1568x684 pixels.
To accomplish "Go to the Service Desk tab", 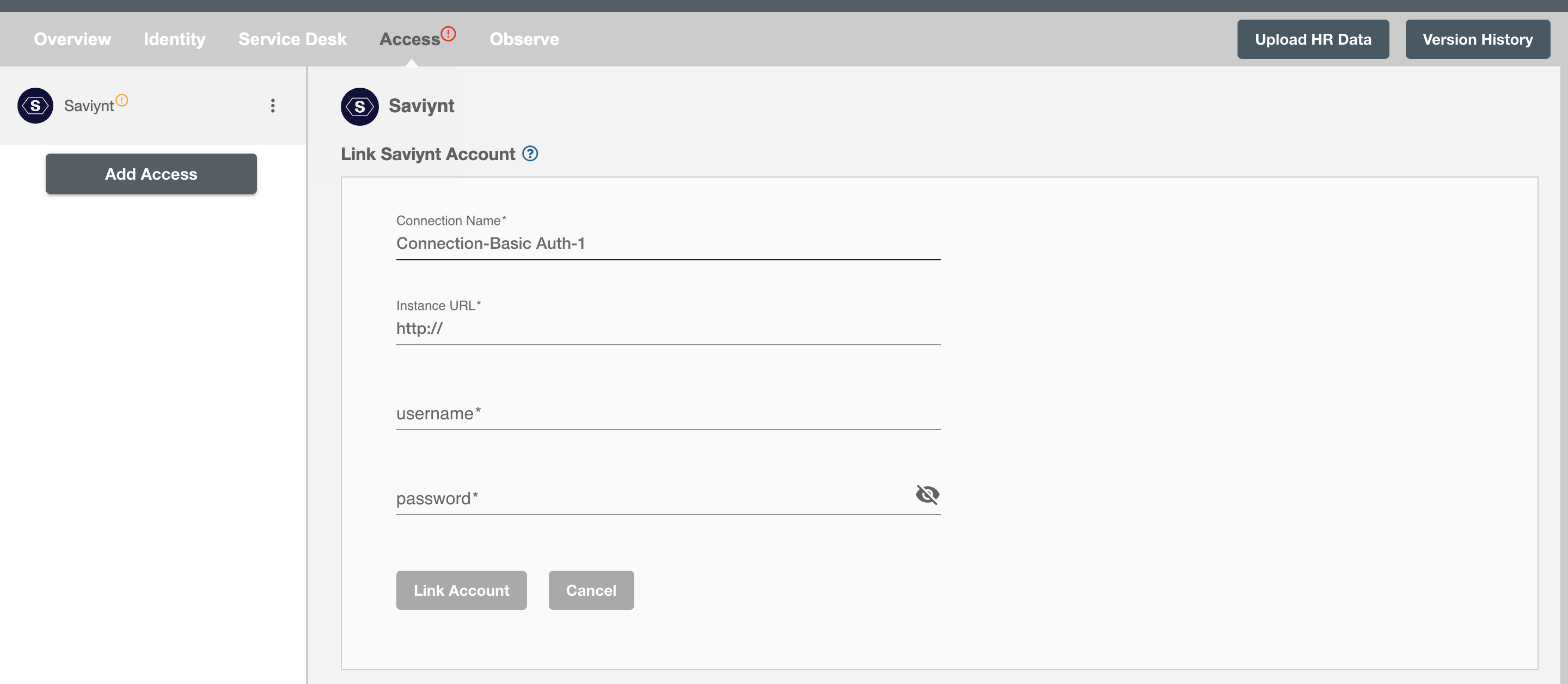I will (x=292, y=39).
